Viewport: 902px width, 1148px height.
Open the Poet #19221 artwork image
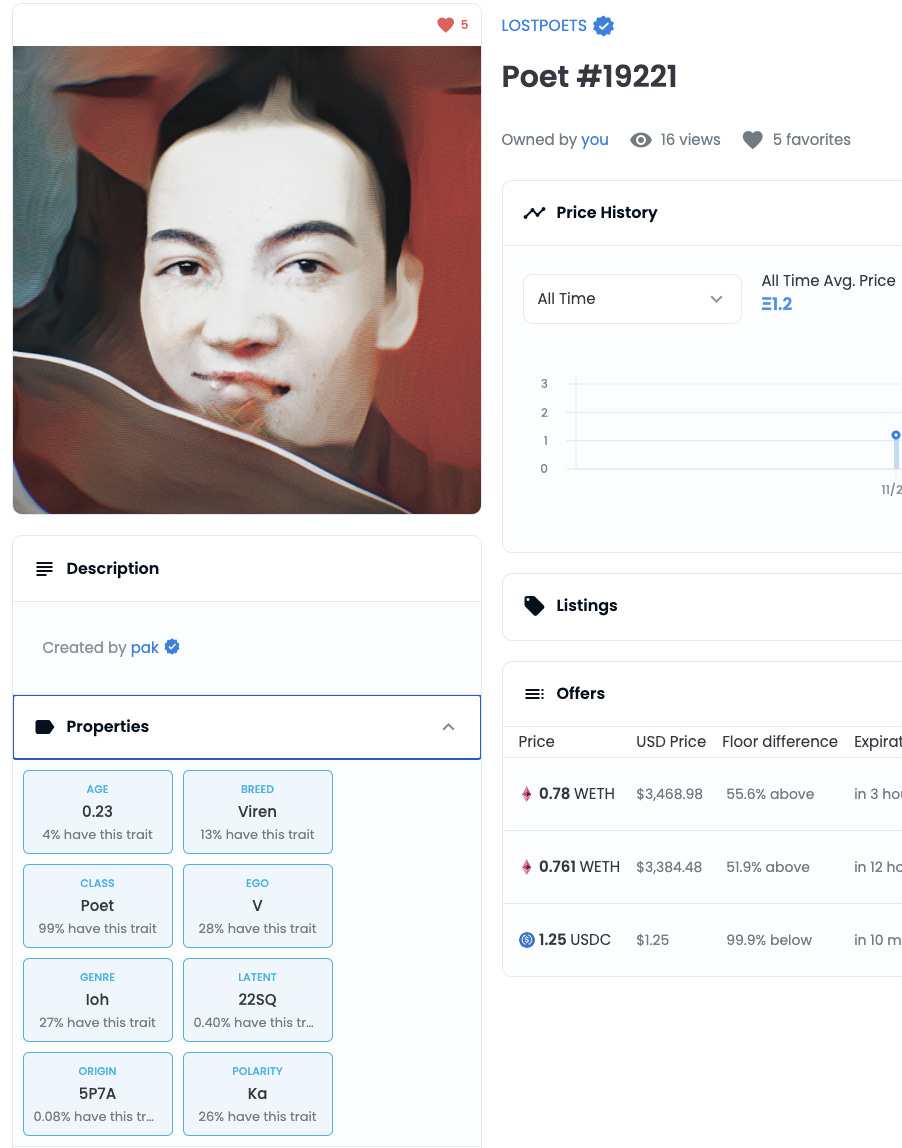(x=247, y=280)
